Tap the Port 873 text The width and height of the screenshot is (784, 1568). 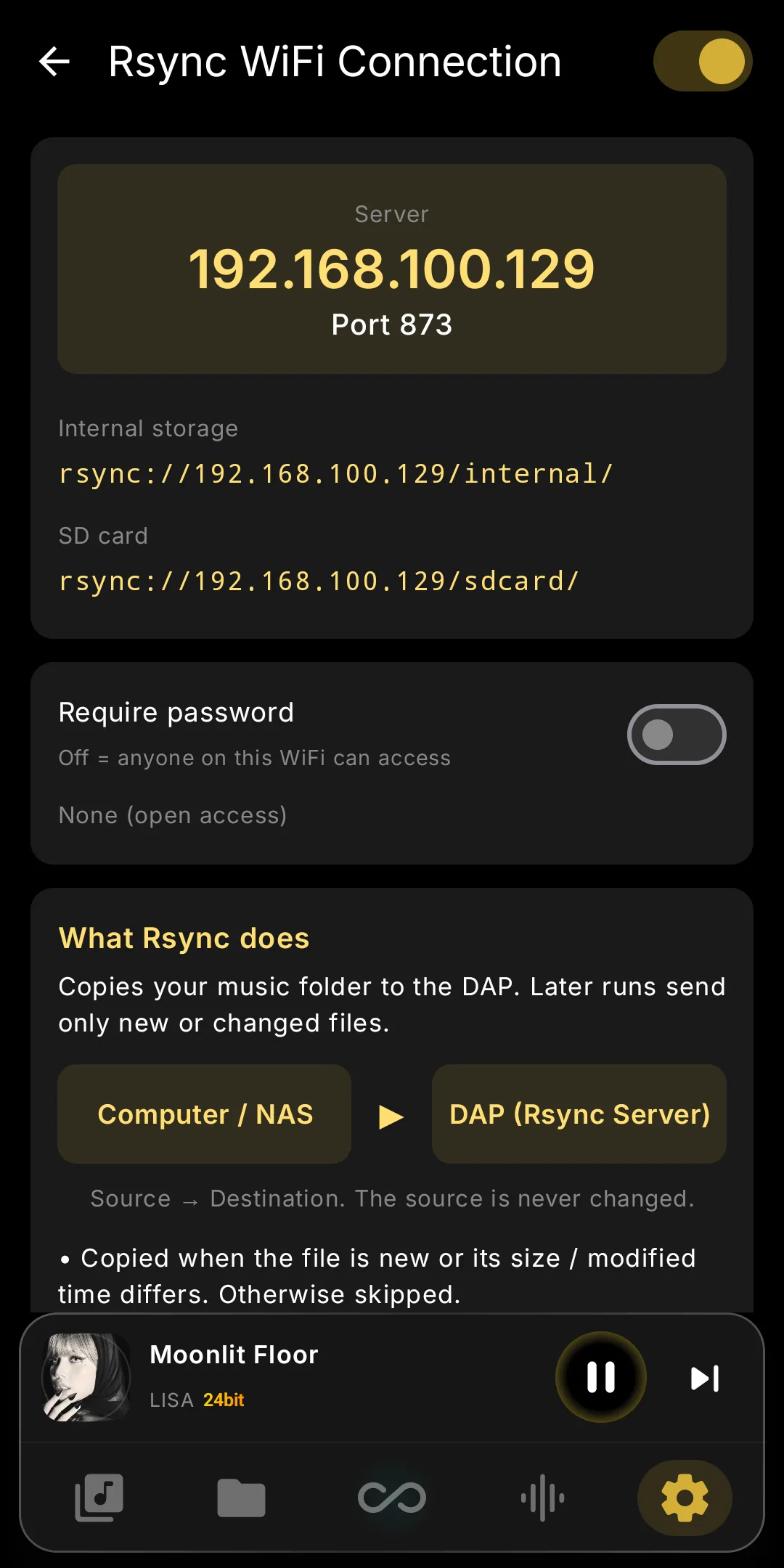392,324
